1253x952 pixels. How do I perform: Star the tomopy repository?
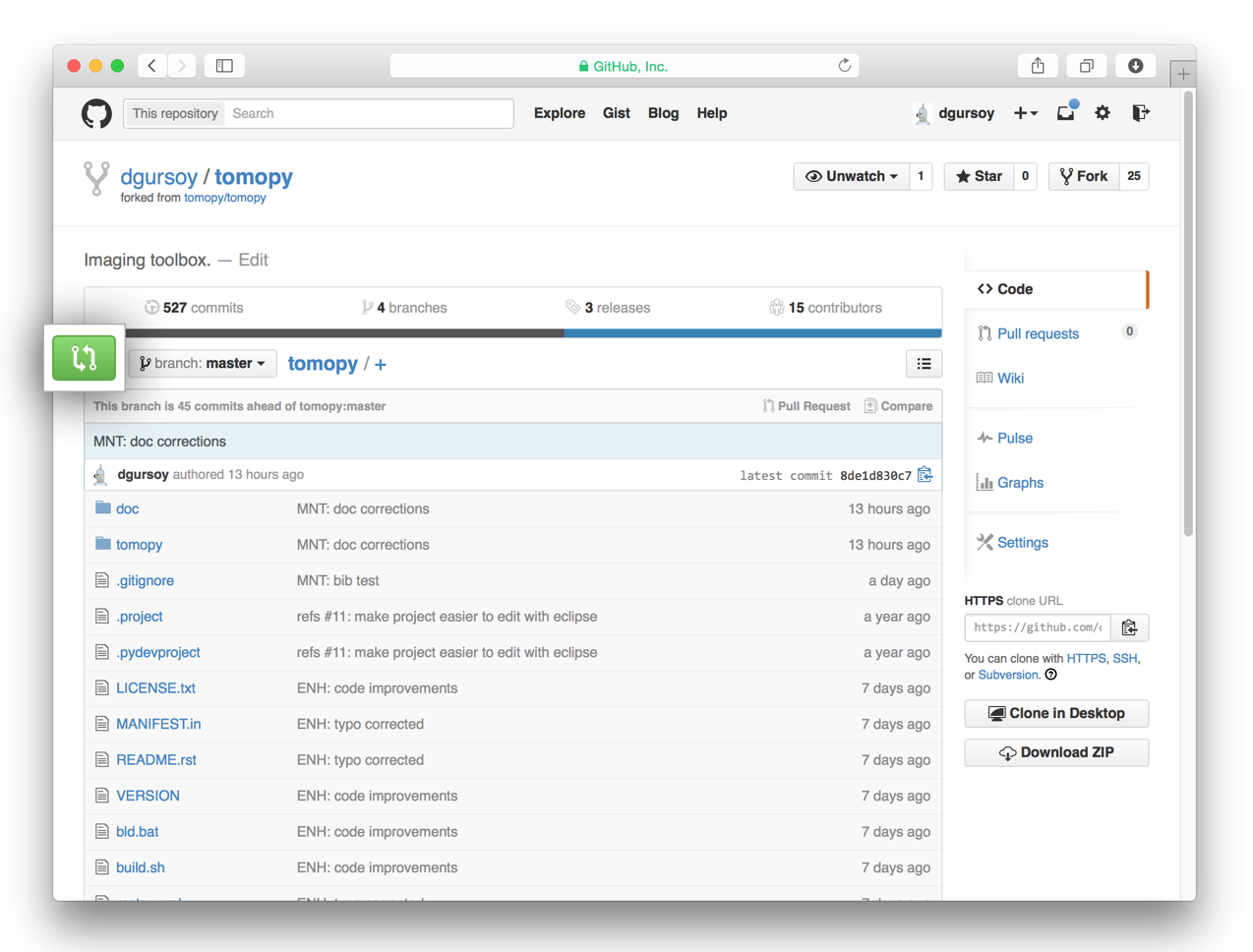(x=979, y=176)
